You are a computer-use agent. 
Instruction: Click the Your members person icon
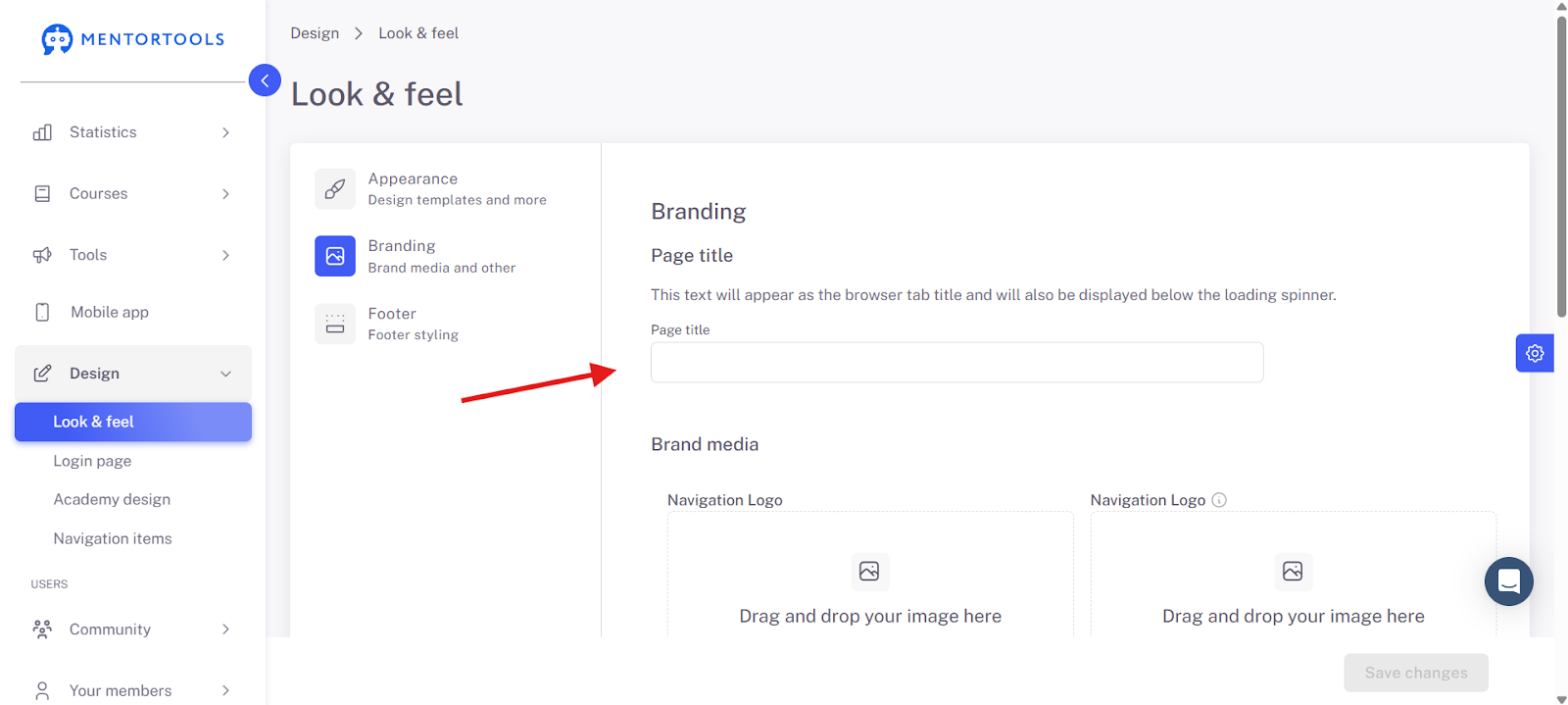point(42,690)
